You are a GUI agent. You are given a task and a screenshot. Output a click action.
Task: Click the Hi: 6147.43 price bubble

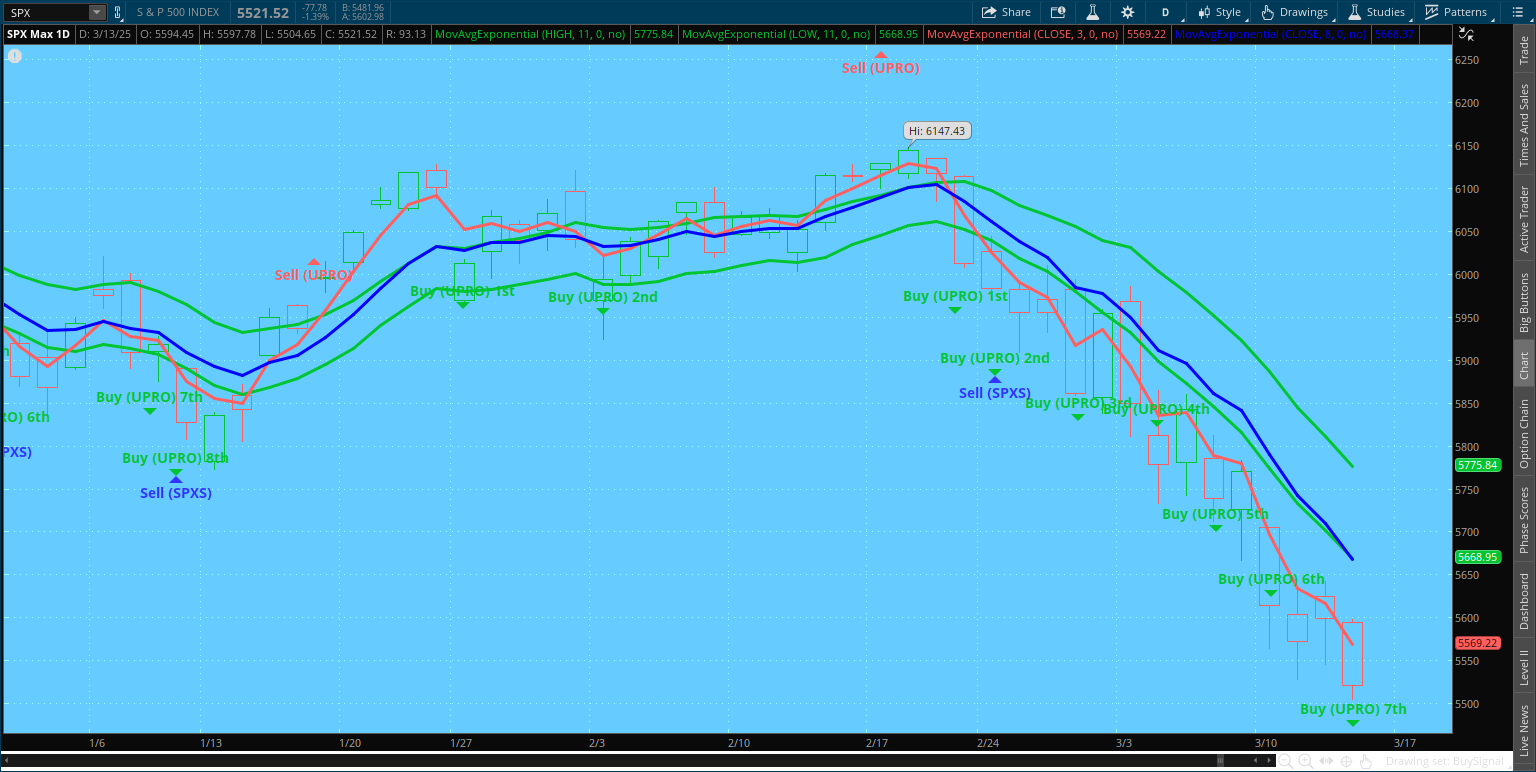coord(937,131)
